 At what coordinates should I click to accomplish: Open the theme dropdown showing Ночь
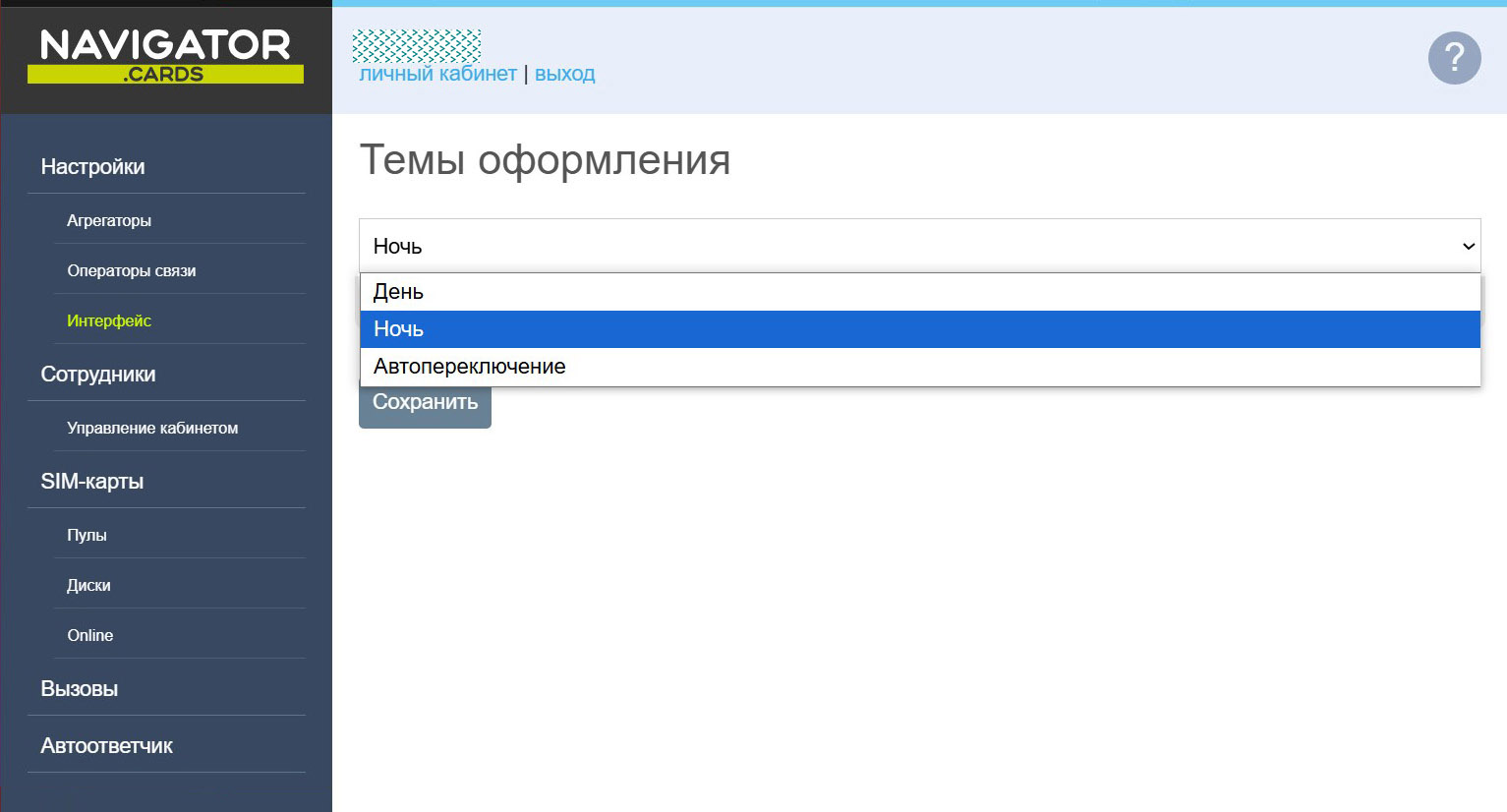pos(919,246)
